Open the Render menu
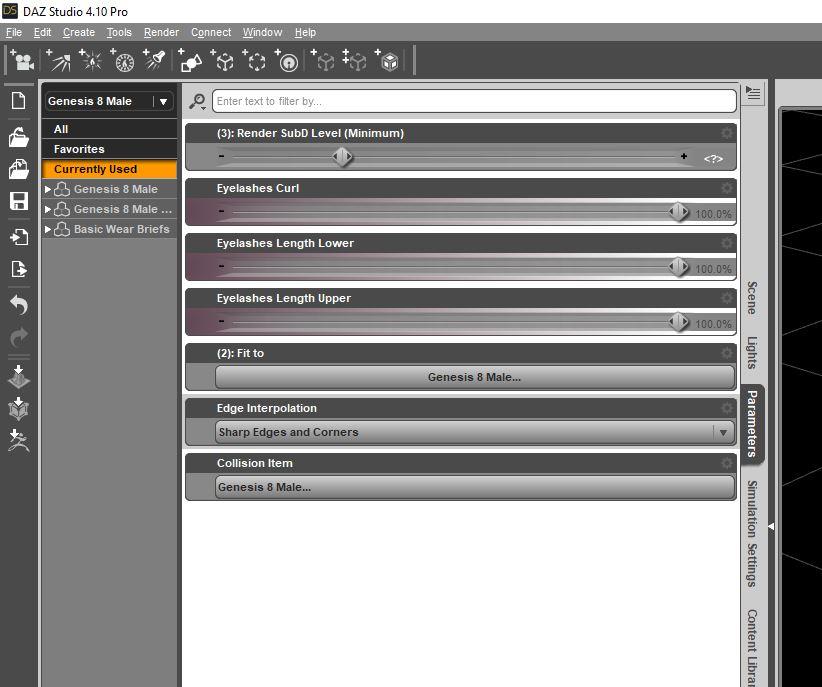The image size is (822, 687). click(x=161, y=33)
